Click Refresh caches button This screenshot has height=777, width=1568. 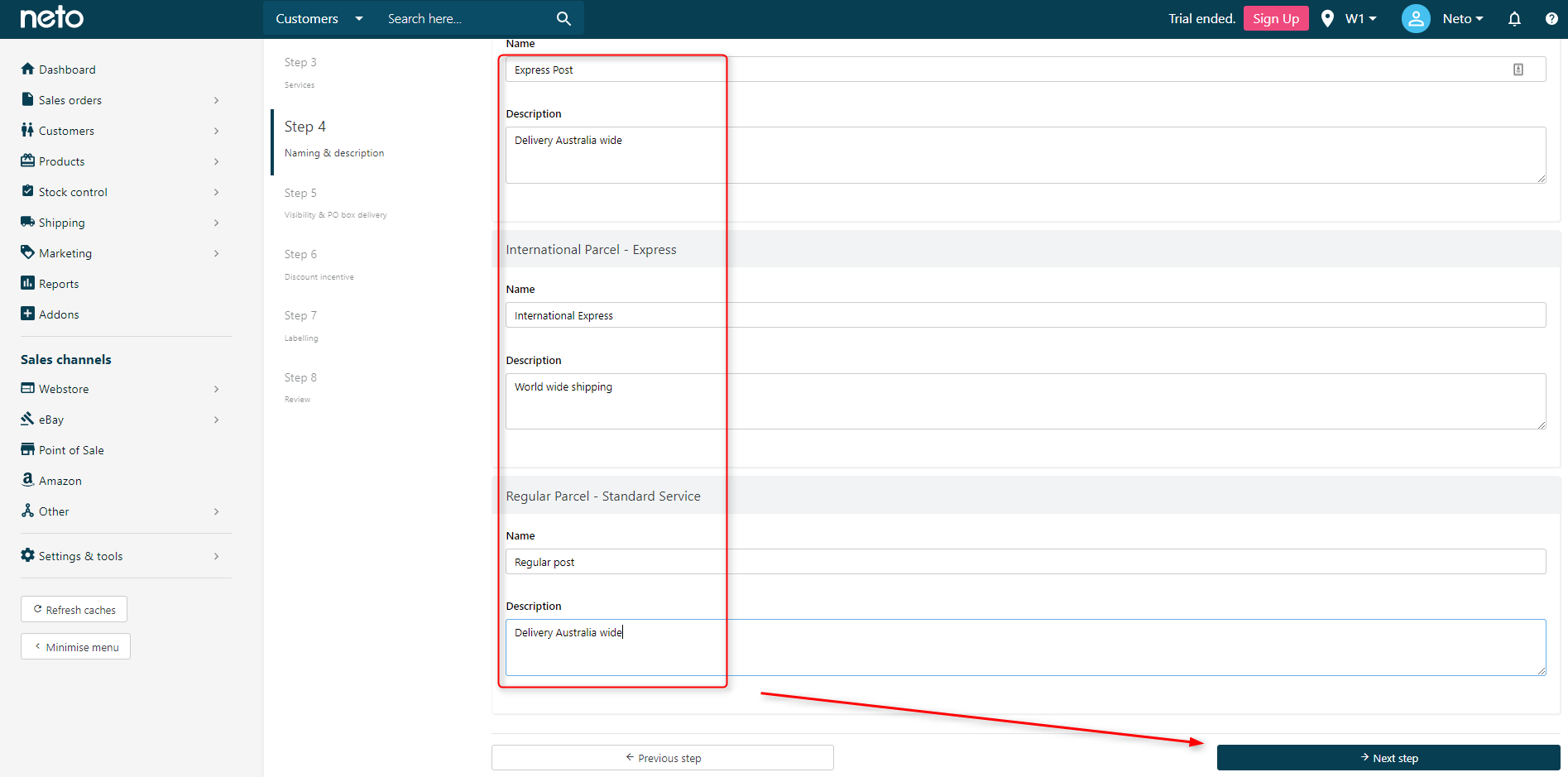(x=74, y=609)
